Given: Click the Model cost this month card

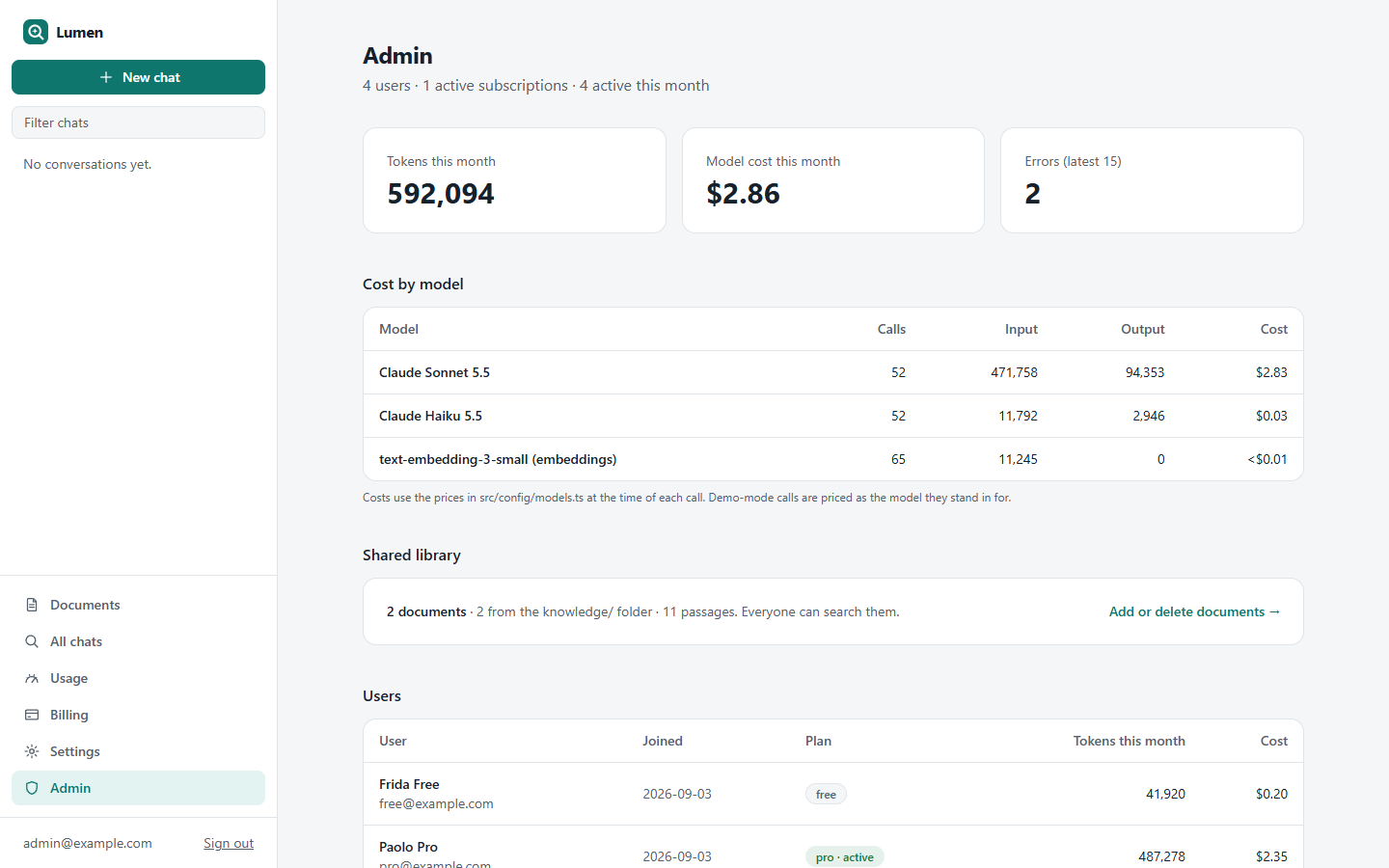Looking at the screenshot, I should [x=833, y=180].
